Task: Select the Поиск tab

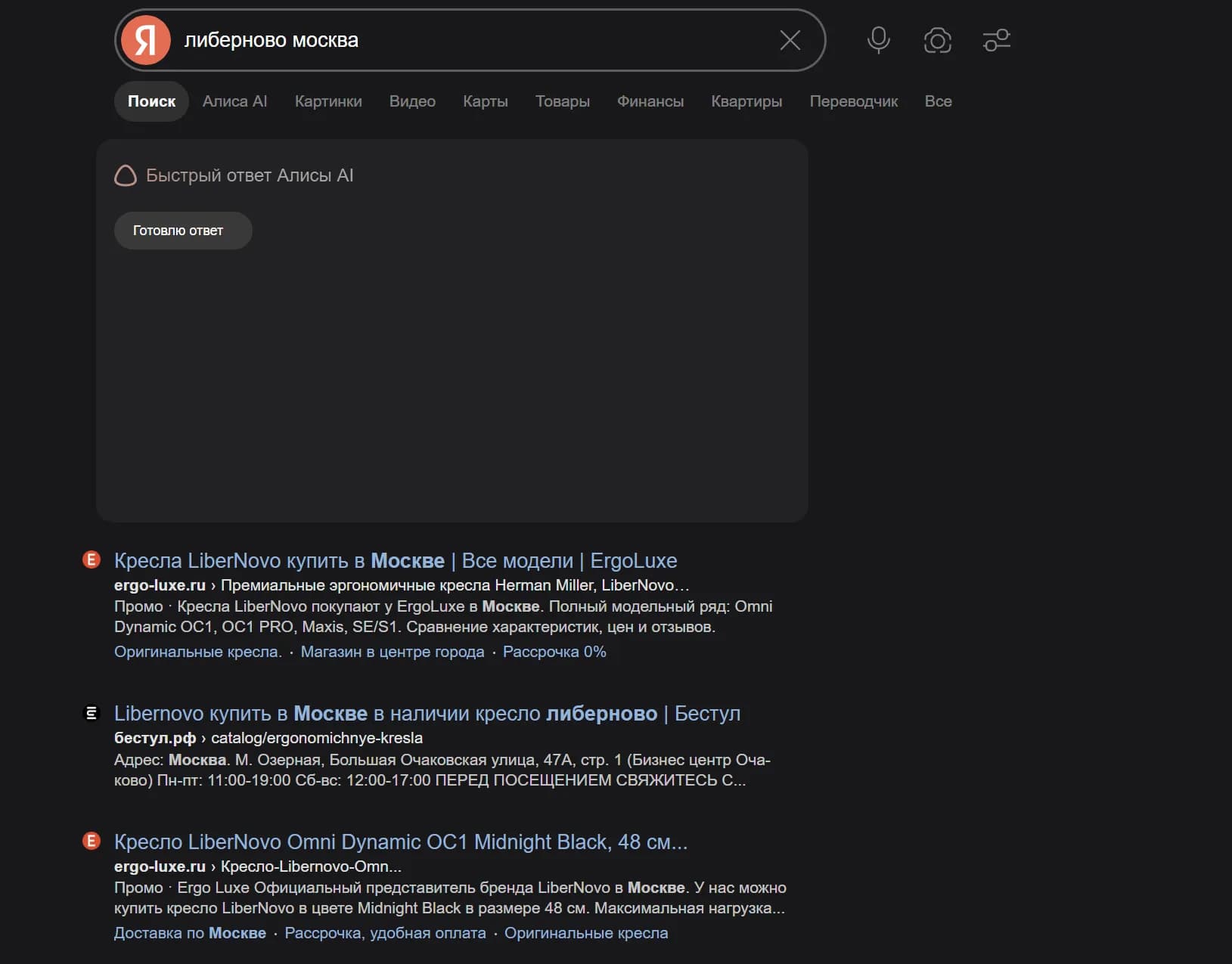Action: (x=151, y=101)
